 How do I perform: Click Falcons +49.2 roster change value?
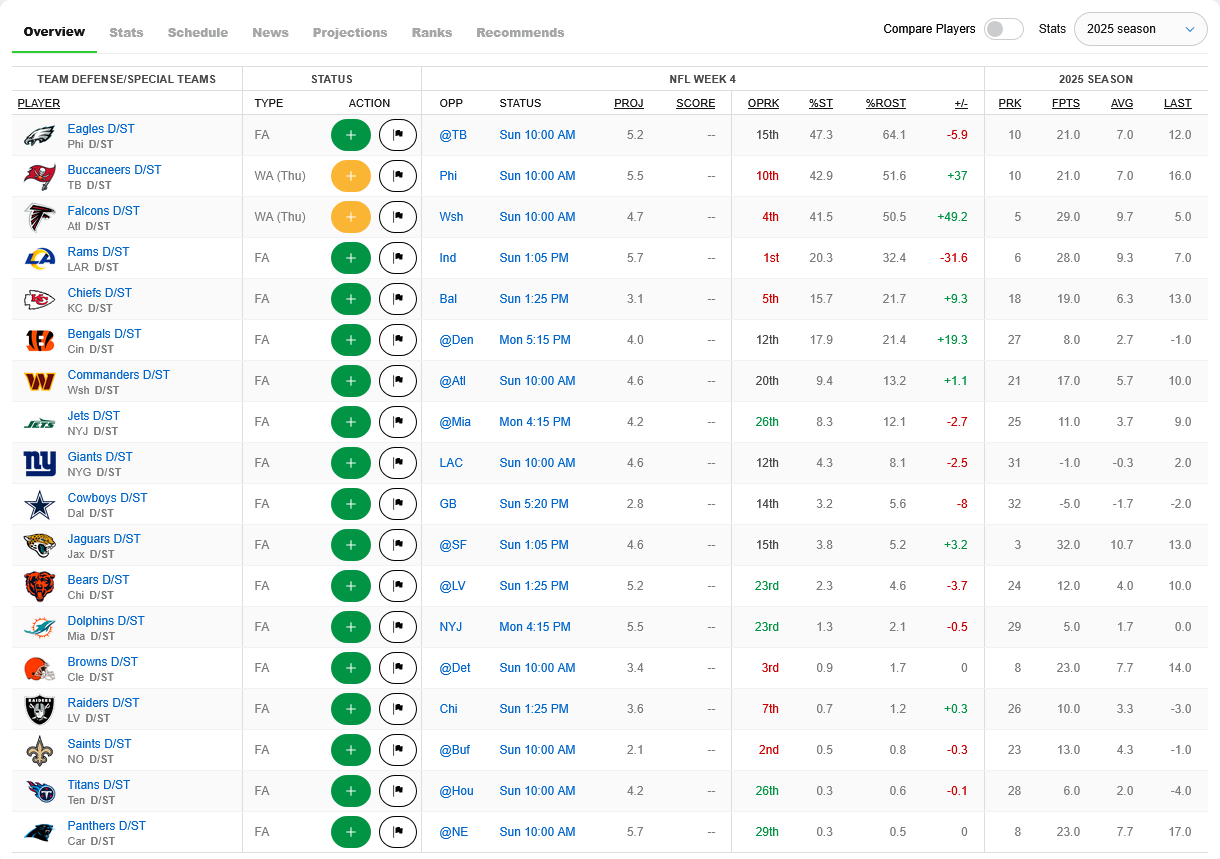coord(952,217)
